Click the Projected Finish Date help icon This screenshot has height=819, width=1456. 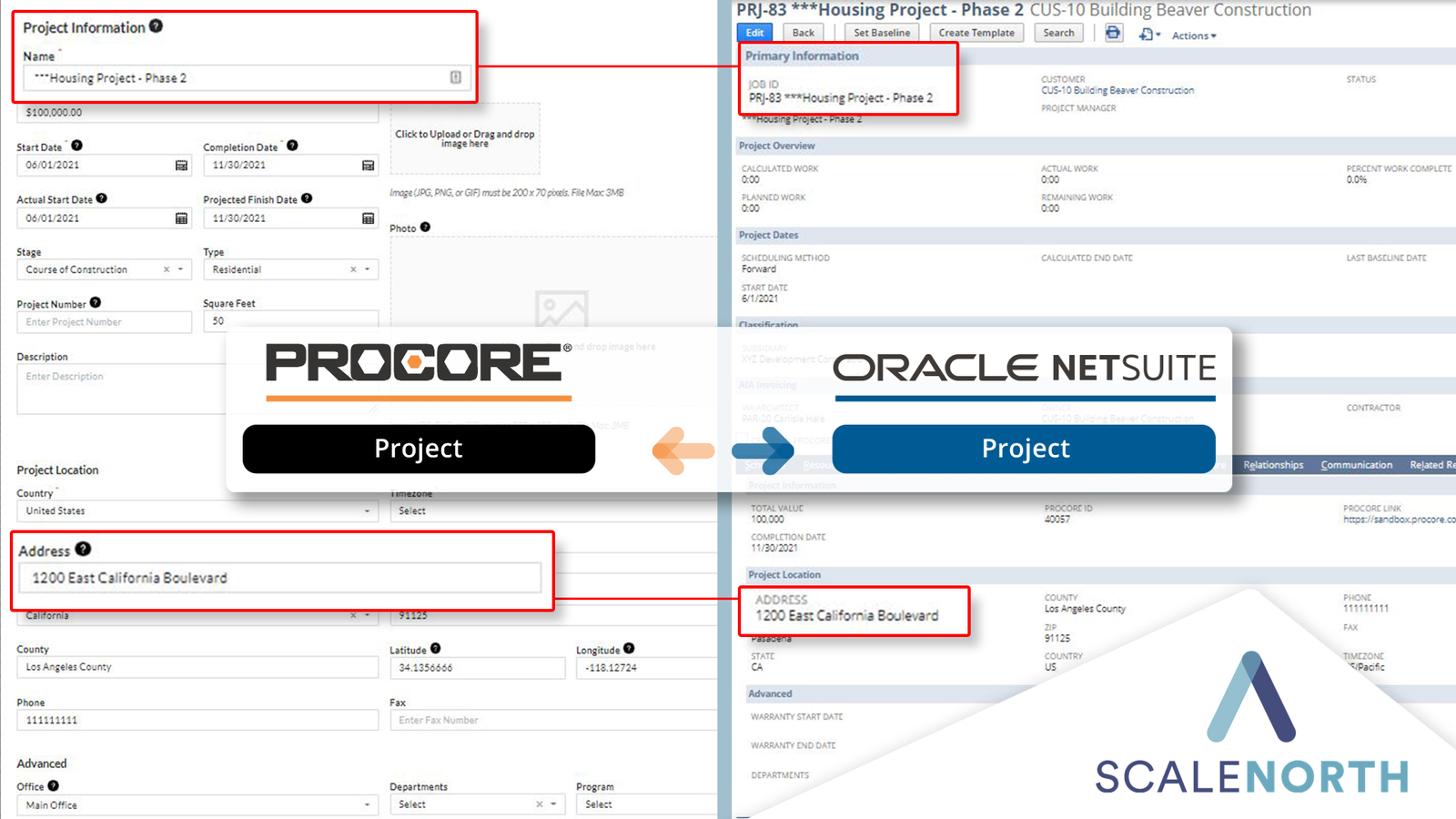tap(307, 198)
